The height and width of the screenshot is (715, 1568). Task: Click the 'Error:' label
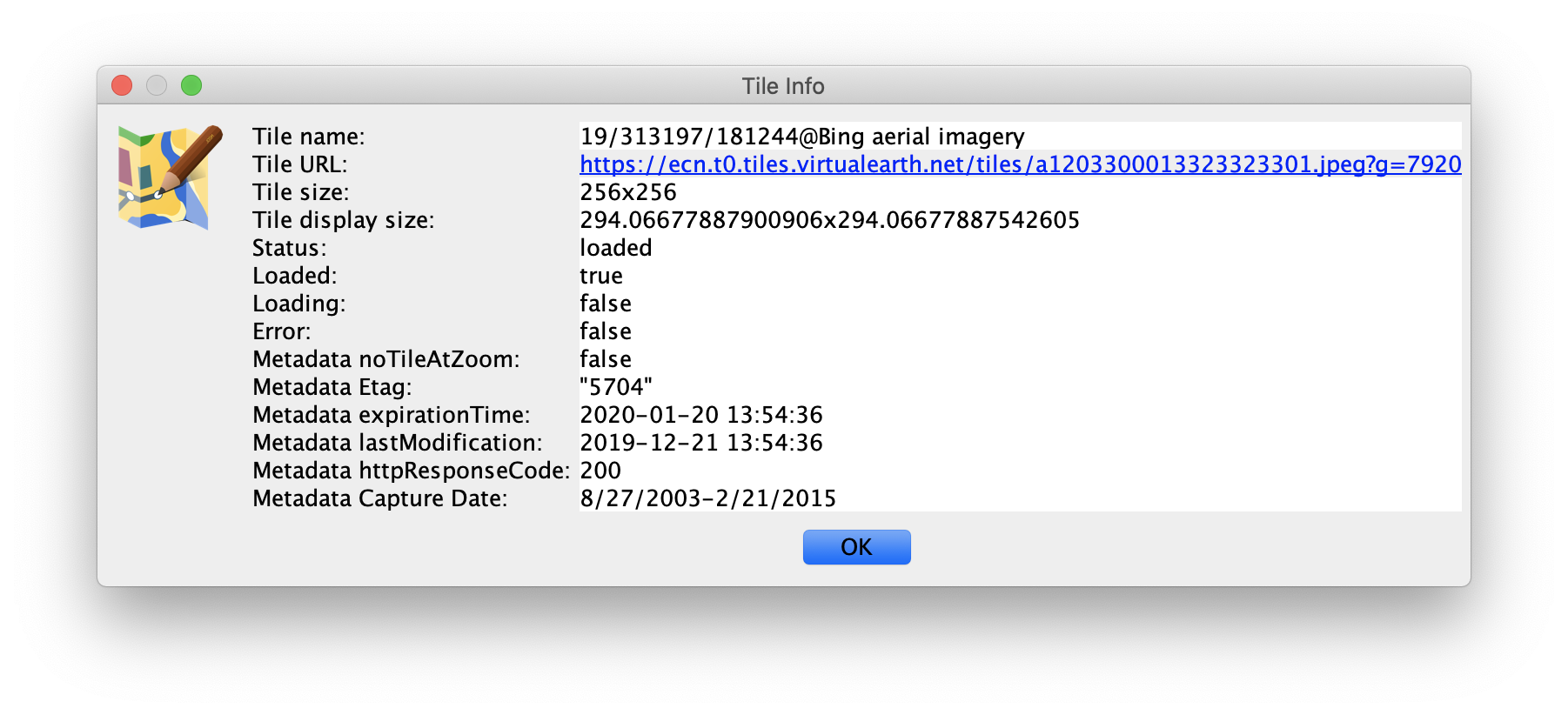coord(282,331)
